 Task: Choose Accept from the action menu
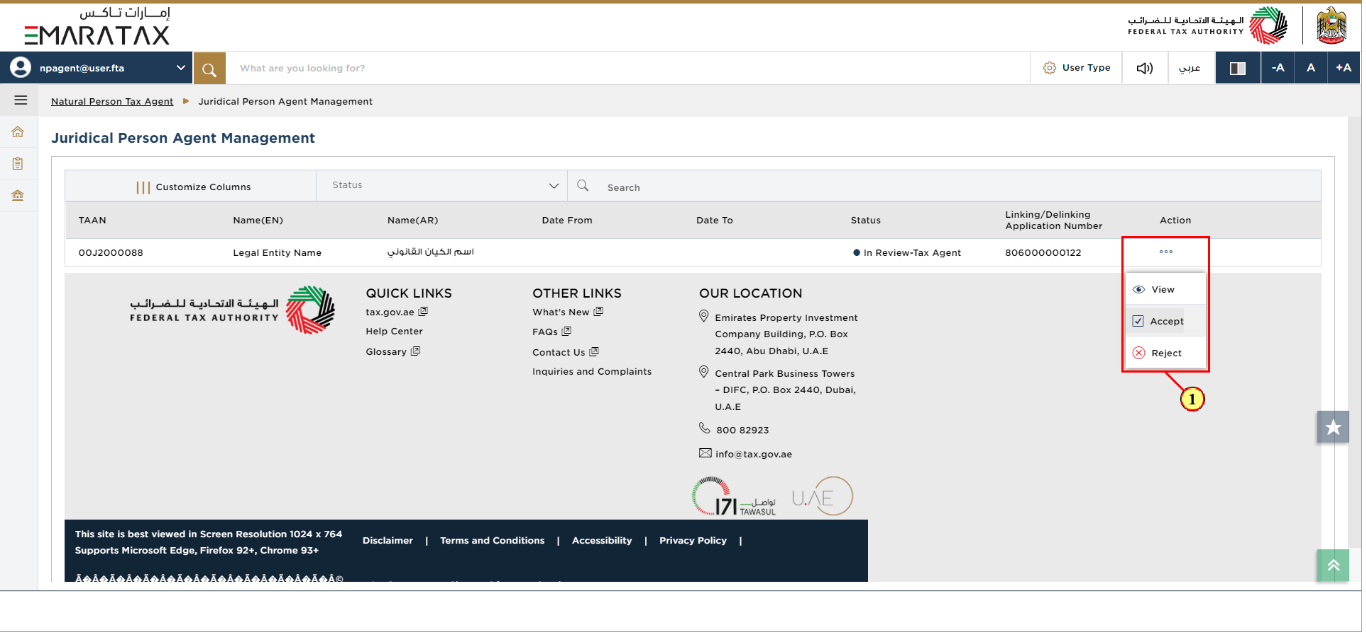(1166, 321)
